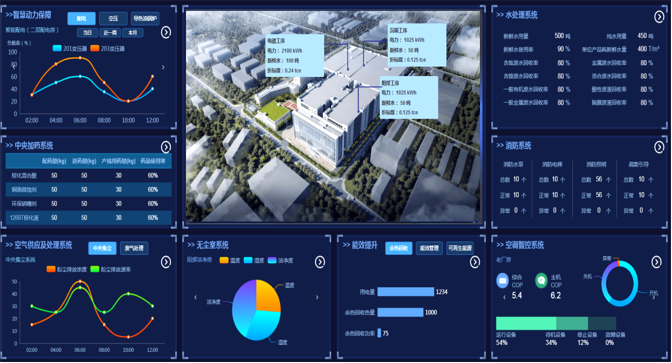Viewport: 672px width, 363px height.
Task: Open details arrow in 中央加药系统 panel
Action: [166, 147]
